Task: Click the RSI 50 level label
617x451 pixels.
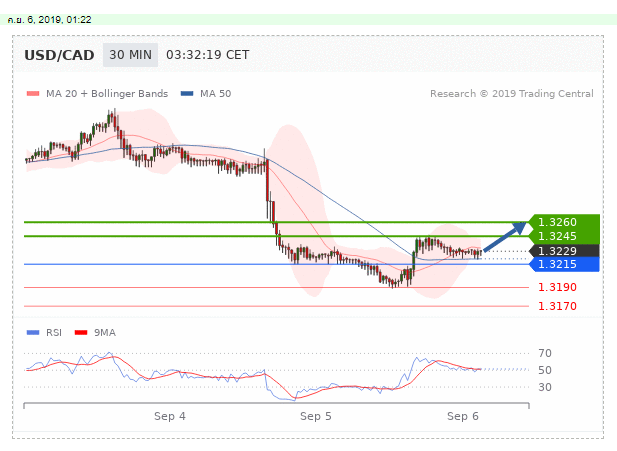Action: click(x=545, y=370)
